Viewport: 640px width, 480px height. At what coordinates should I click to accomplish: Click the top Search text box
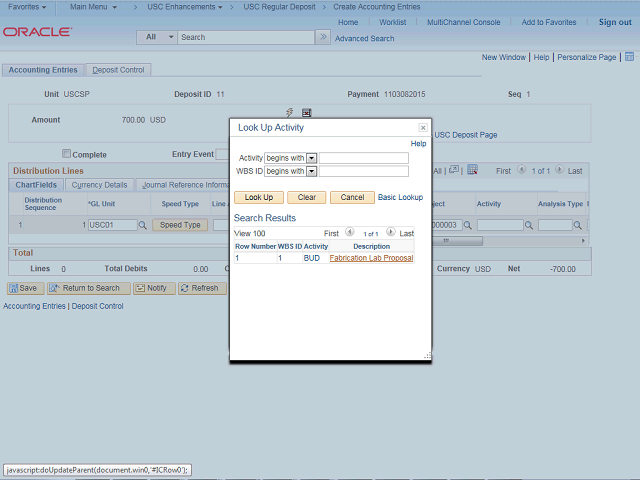[246, 37]
